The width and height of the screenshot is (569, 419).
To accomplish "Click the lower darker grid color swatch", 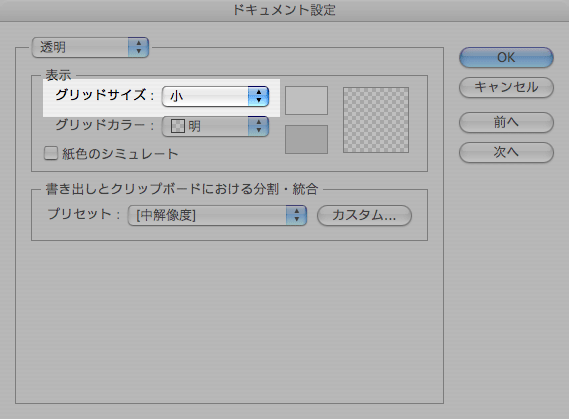I will point(306,140).
